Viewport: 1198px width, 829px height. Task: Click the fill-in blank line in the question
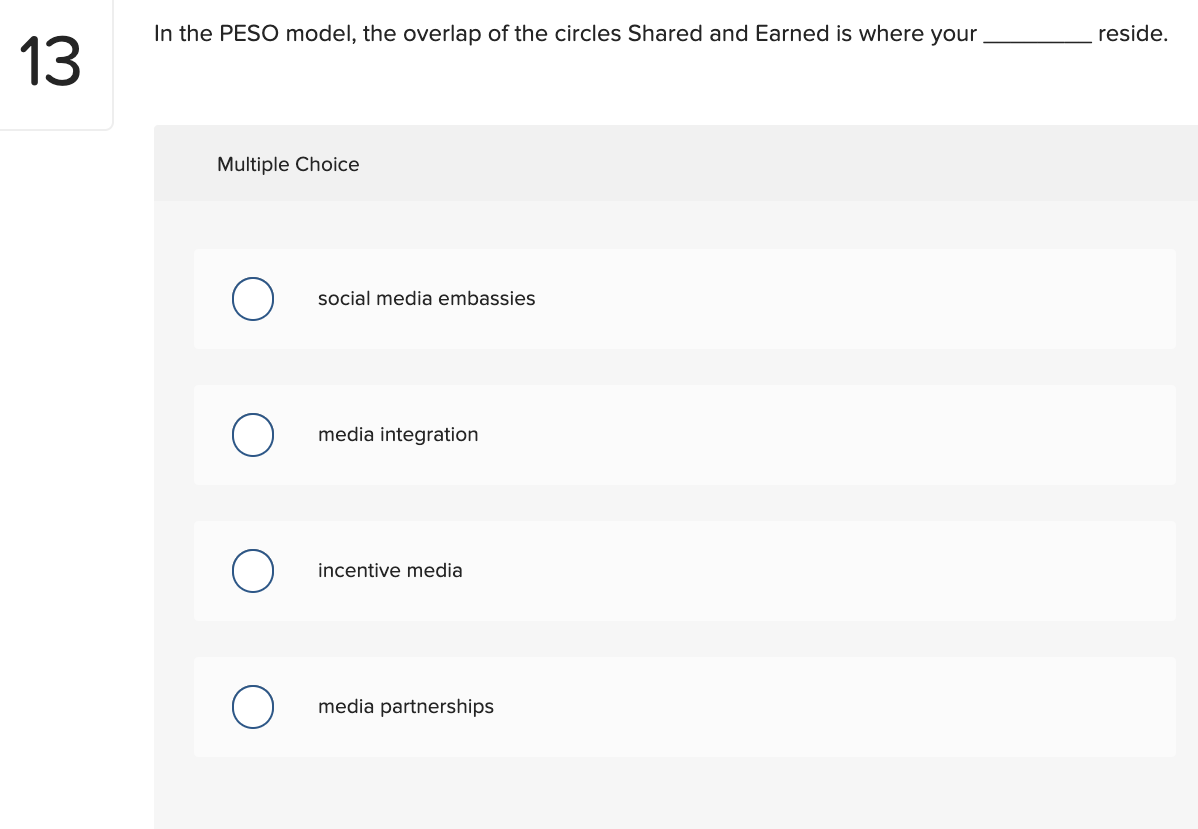1037,36
